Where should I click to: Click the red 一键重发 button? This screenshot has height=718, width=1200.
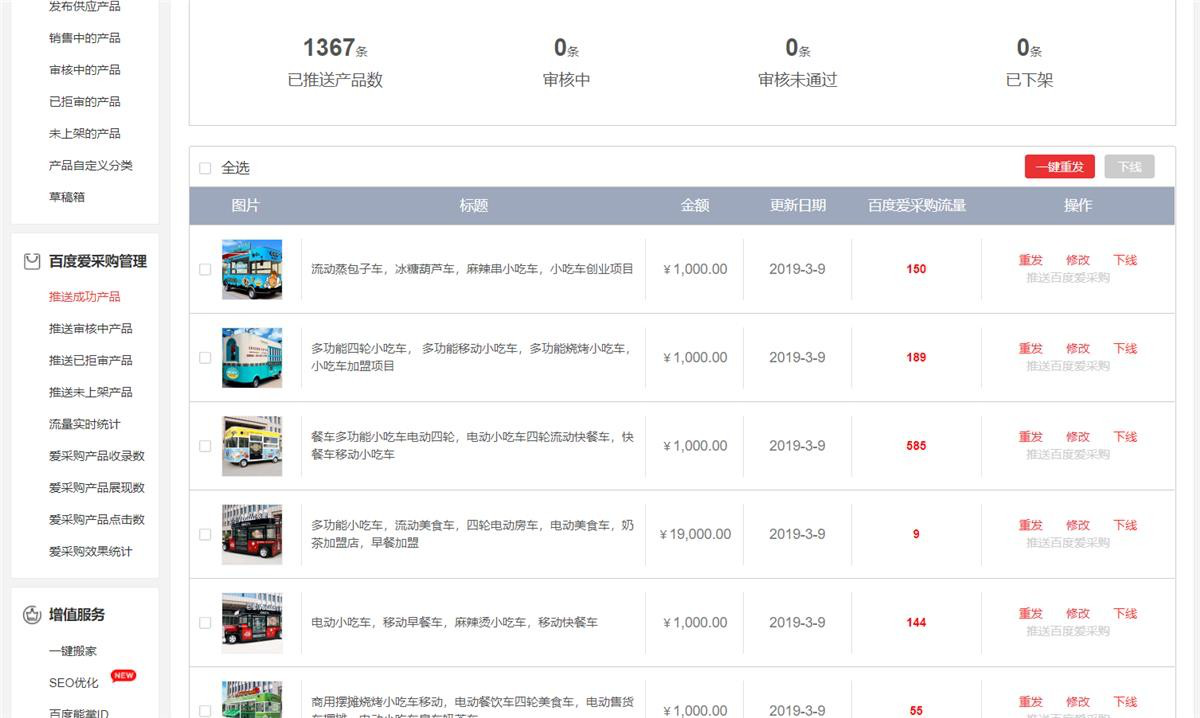click(1060, 167)
